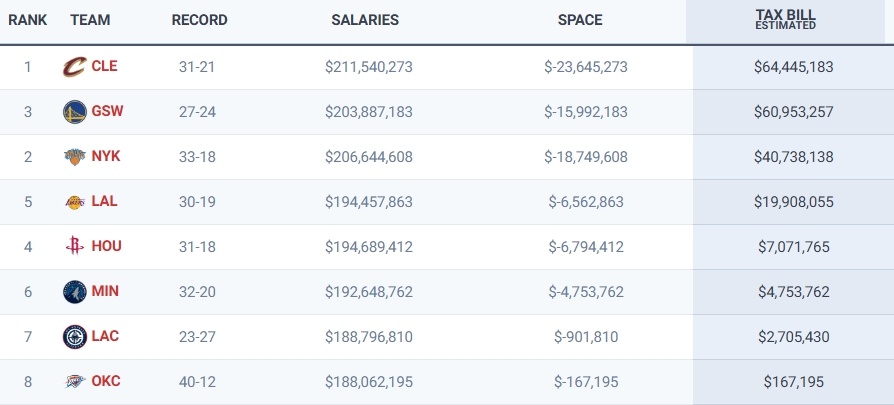The height and width of the screenshot is (405, 894).
Task: Sort by Tax Bill Estimated header
Action: [x=785, y=19]
